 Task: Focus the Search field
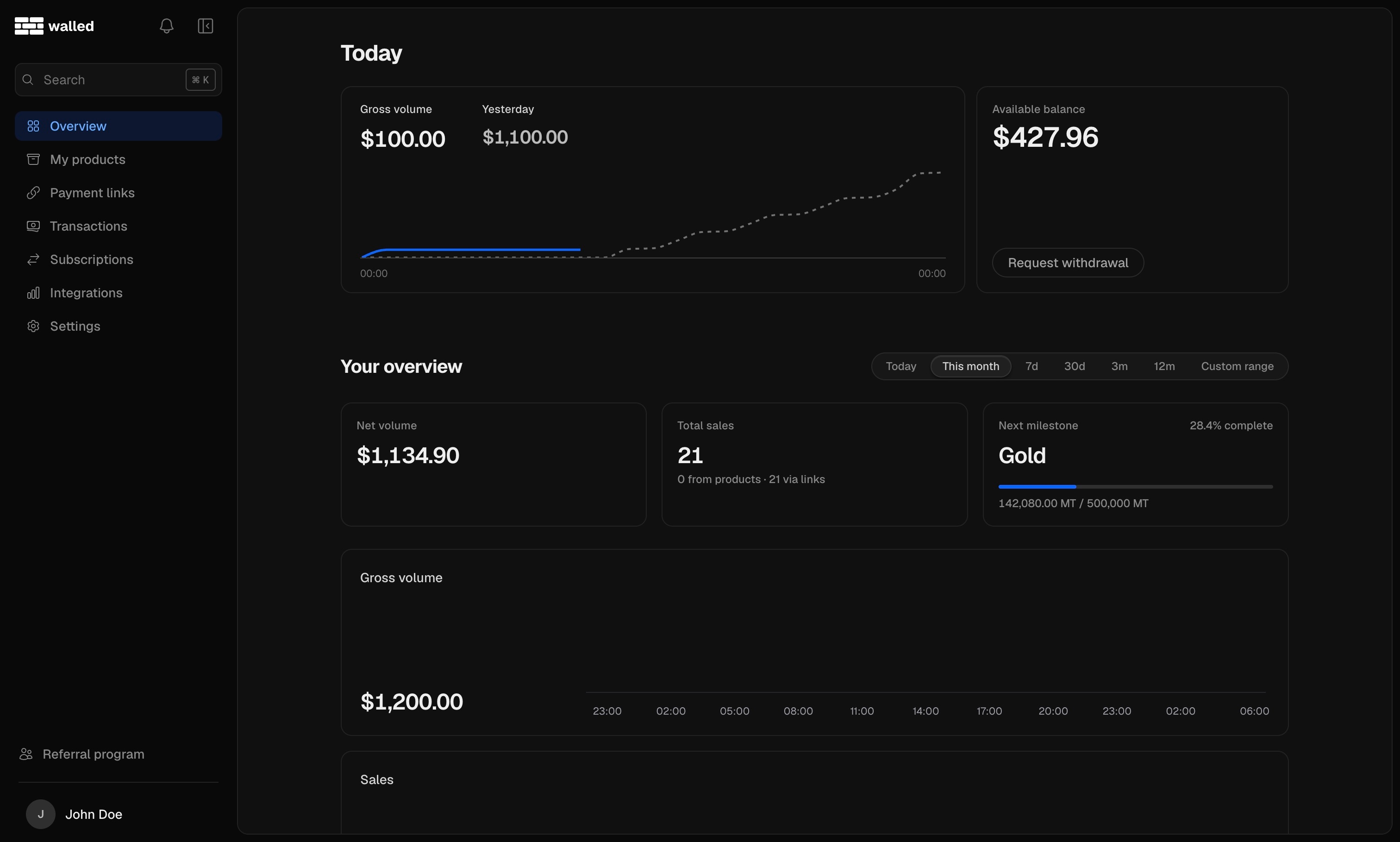(119, 80)
